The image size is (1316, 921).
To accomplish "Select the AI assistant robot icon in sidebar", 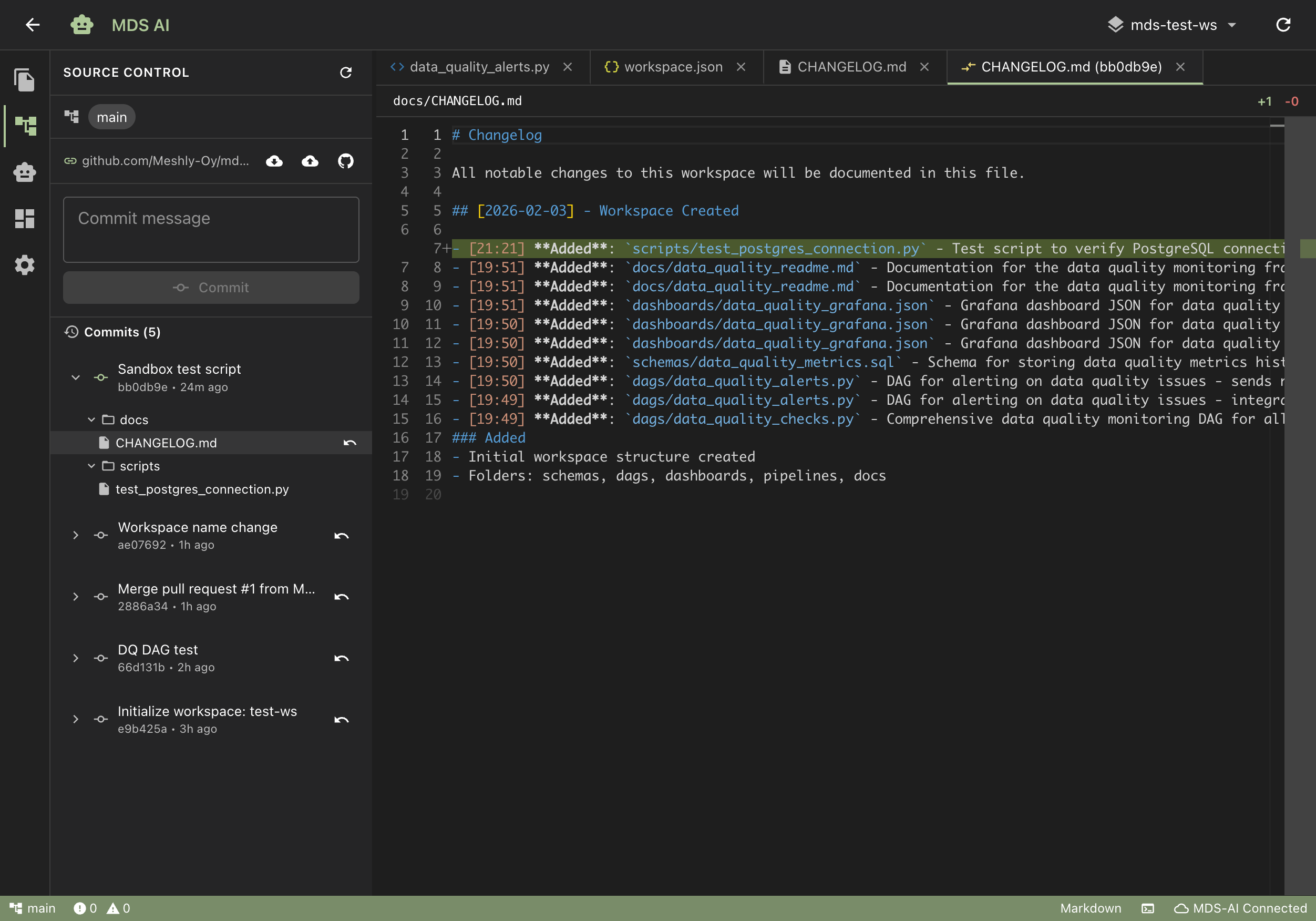I will tap(25, 171).
